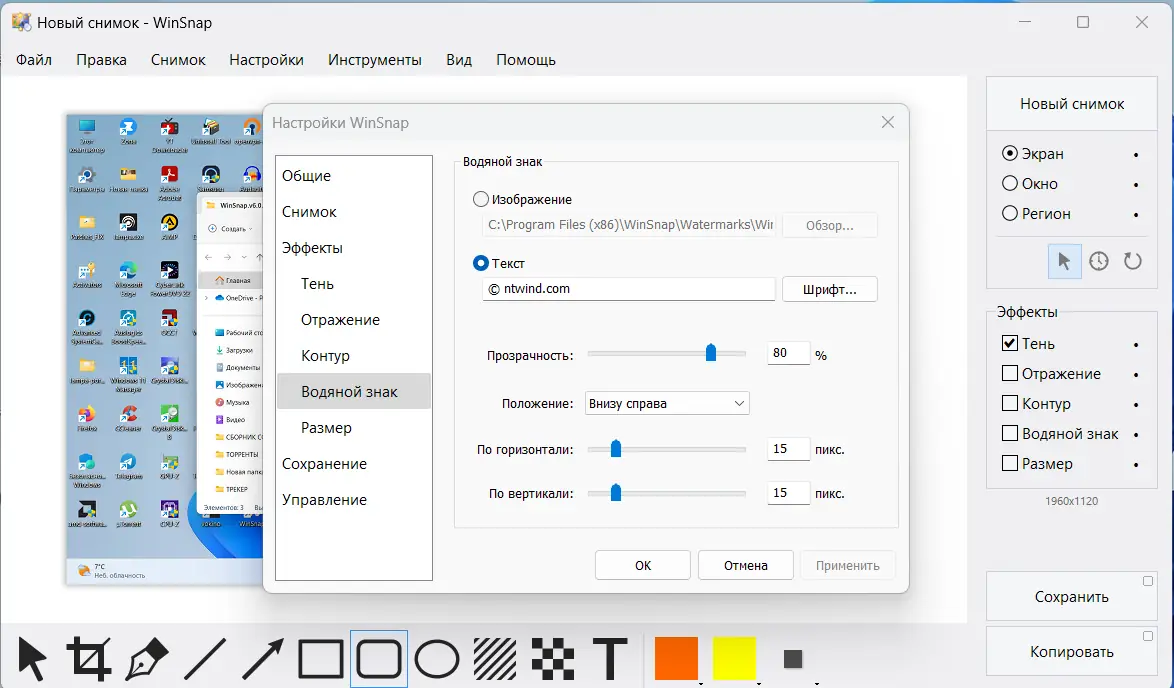The width and height of the screenshot is (1174, 688).
Task: Open the Снимок menu
Action: click(178, 60)
